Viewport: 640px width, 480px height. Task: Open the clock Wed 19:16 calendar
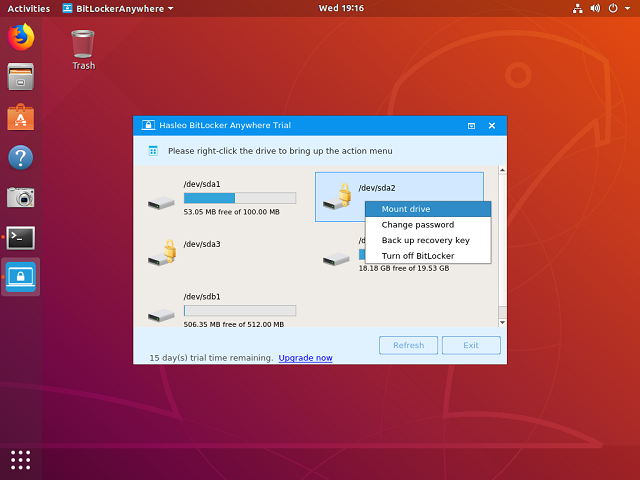tap(341, 8)
